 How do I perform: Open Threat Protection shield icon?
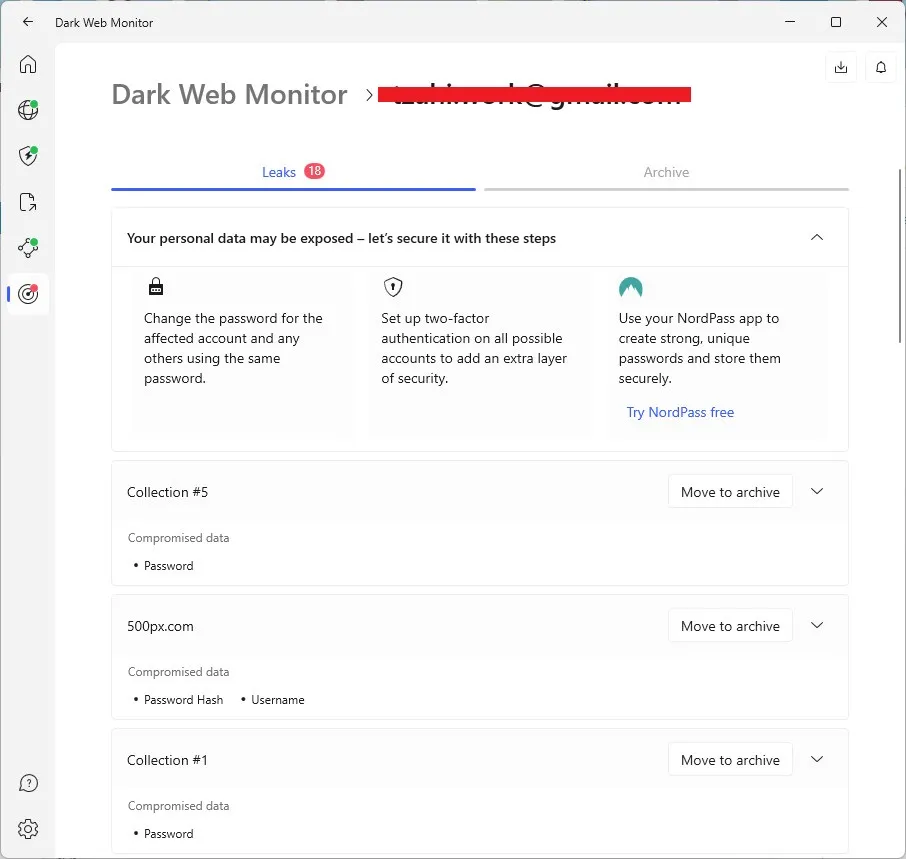[x=28, y=156]
